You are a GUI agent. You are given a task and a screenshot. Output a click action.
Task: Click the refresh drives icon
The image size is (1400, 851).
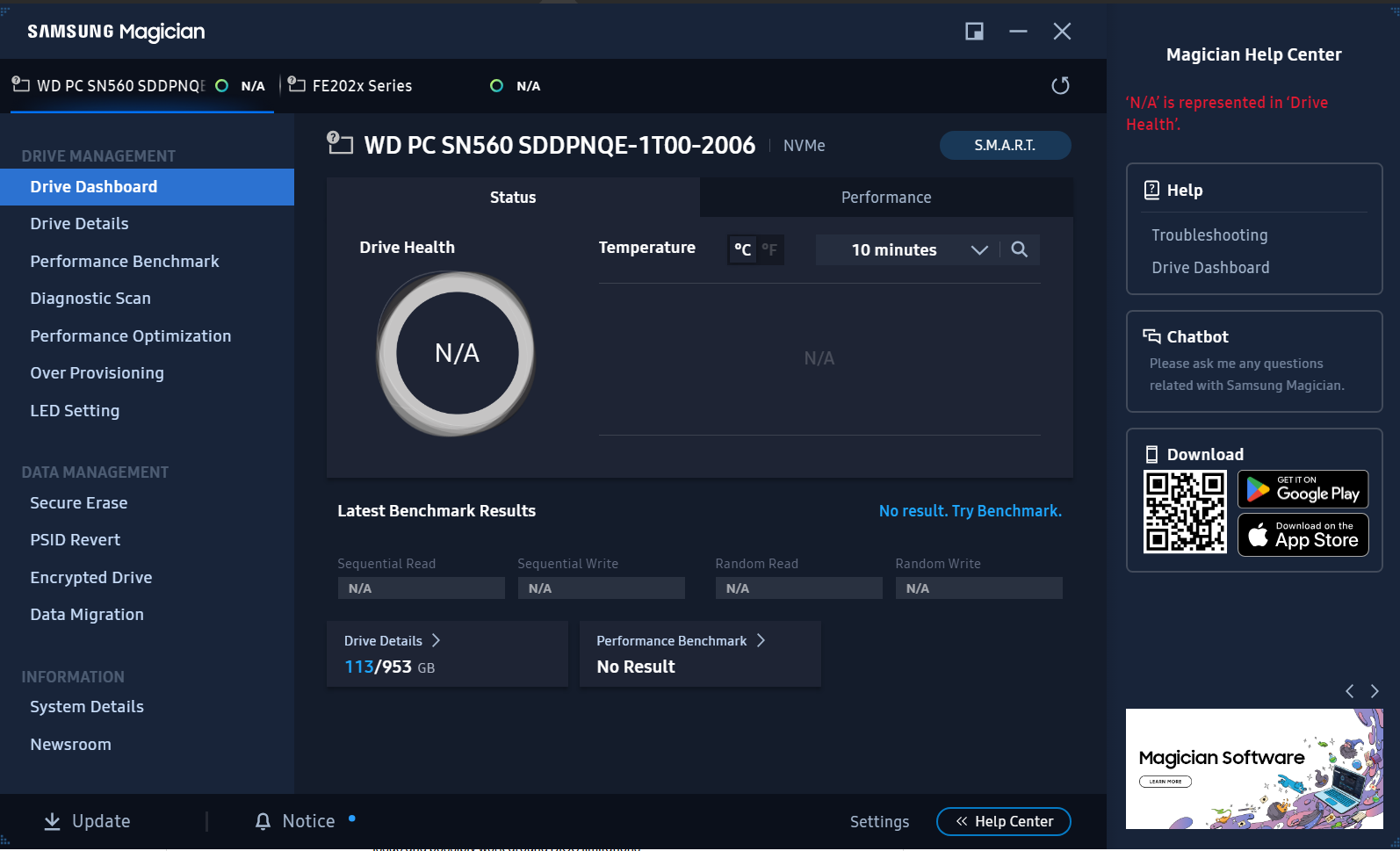click(1060, 85)
